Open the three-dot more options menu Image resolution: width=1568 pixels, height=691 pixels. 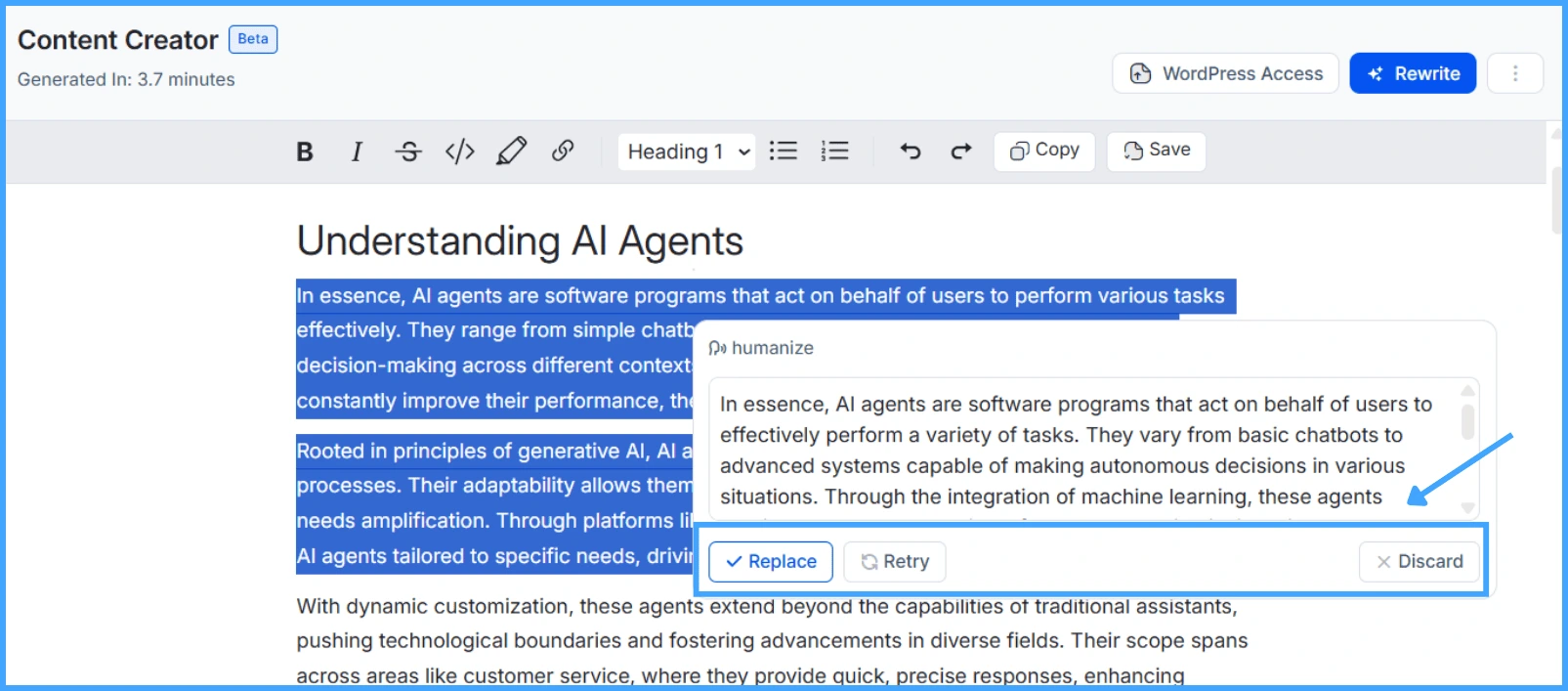(x=1515, y=73)
